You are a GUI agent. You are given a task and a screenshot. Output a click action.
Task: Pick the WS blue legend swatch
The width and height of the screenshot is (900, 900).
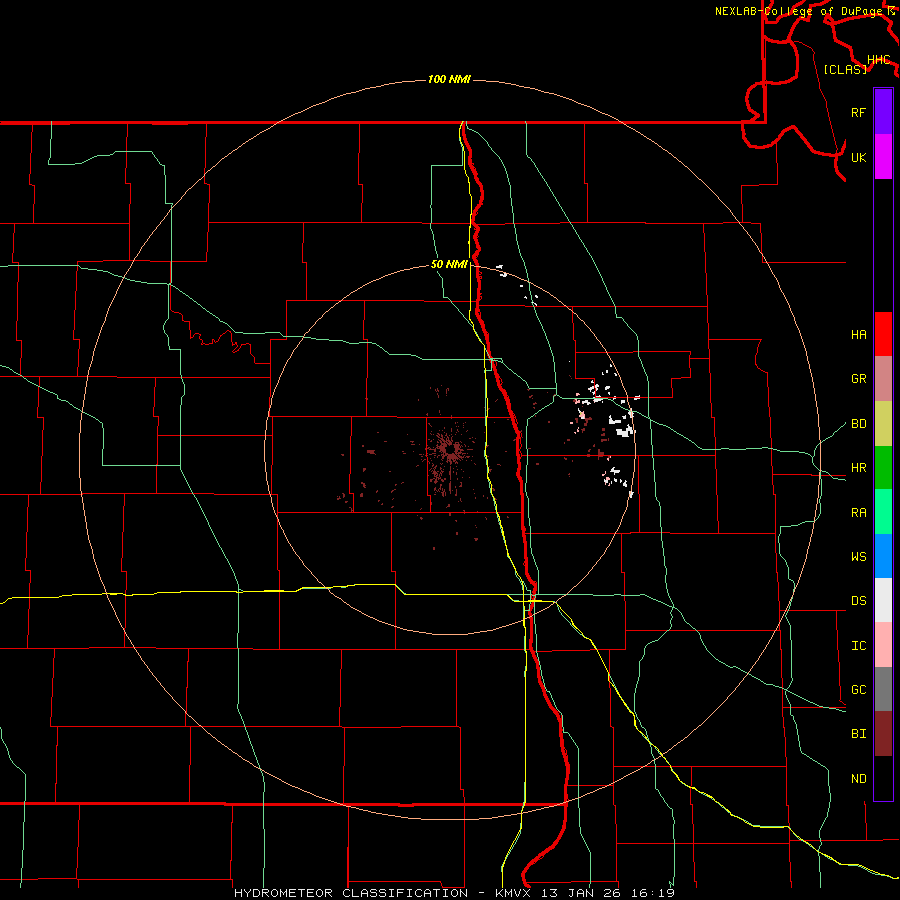point(883,556)
